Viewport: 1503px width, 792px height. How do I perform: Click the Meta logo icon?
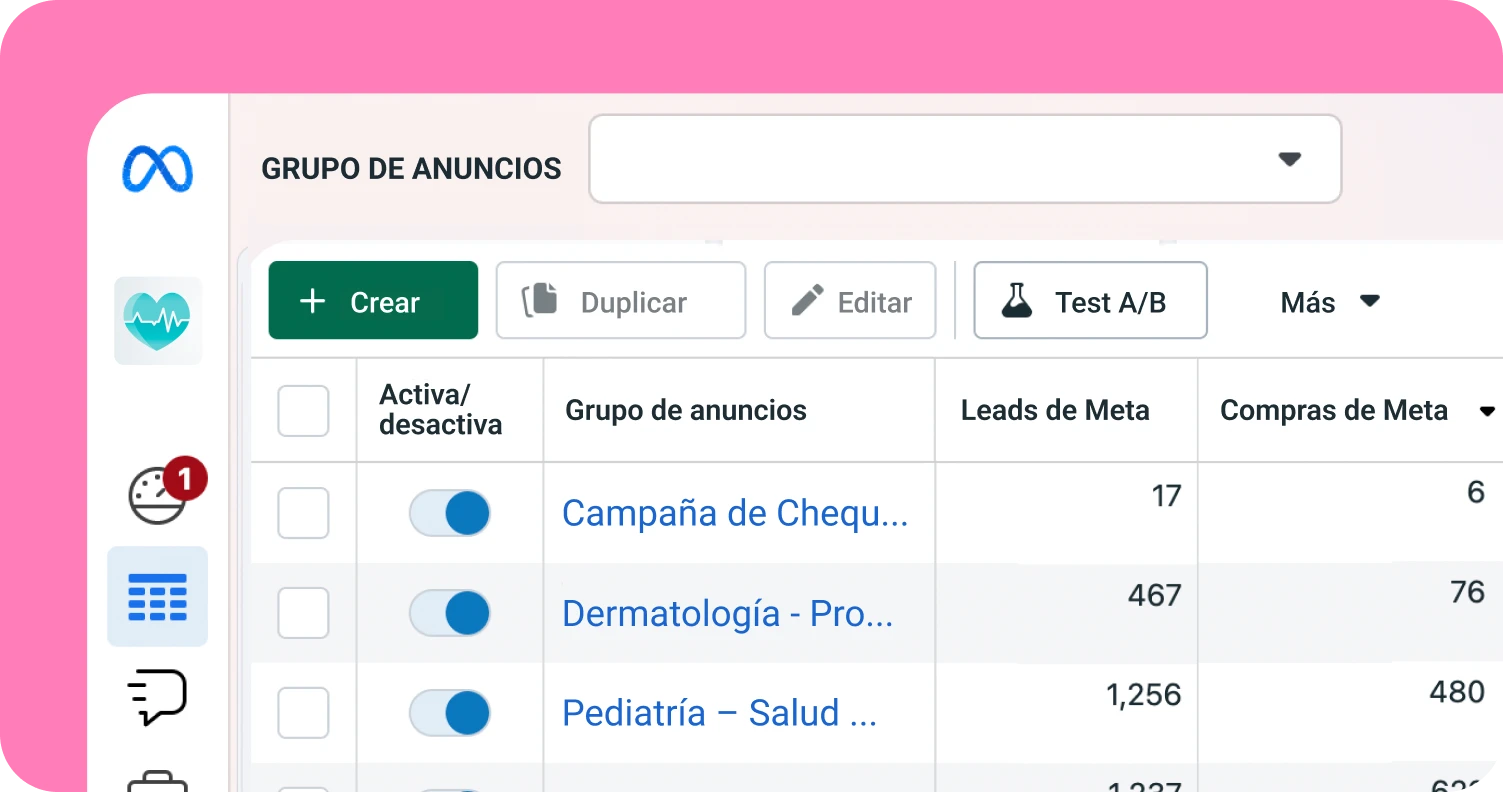[x=158, y=169]
